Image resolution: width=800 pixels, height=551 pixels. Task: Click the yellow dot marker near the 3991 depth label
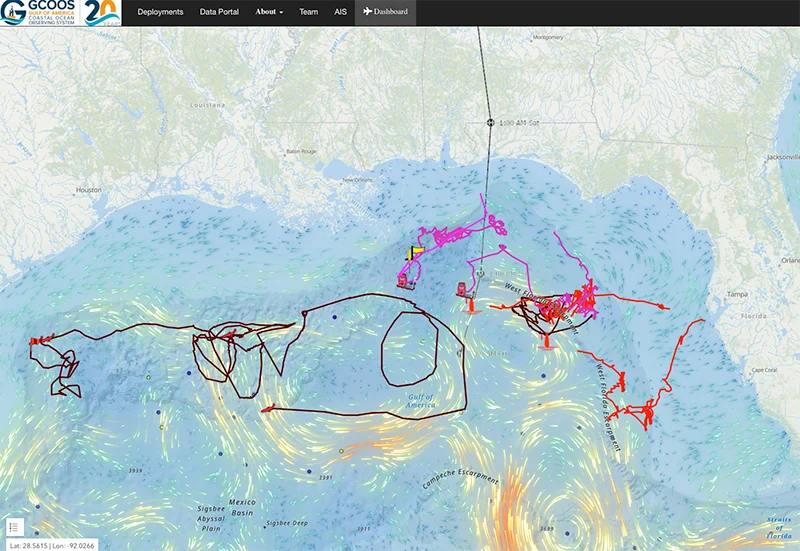(x=341, y=451)
